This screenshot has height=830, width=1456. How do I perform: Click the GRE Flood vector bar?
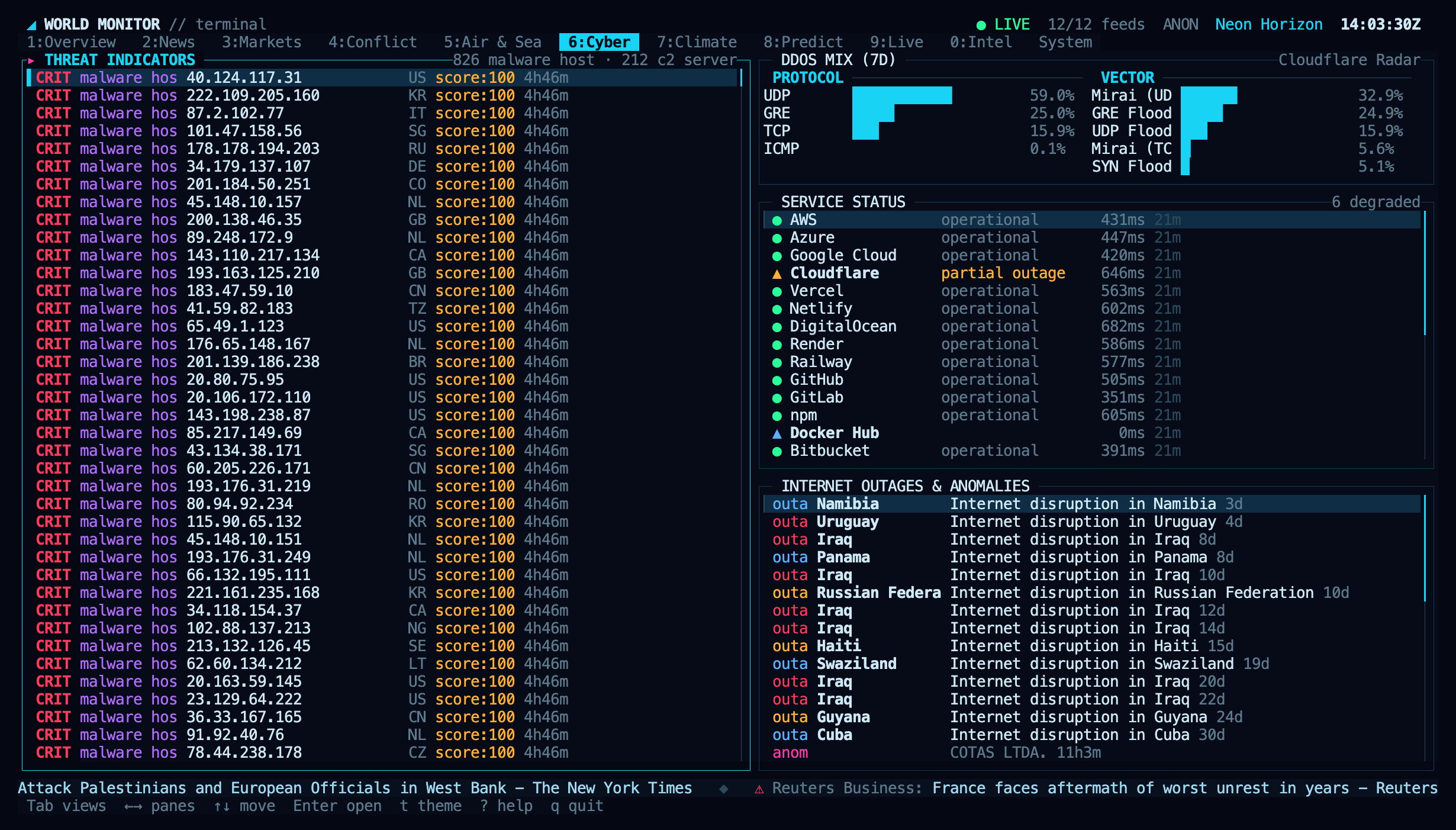(x=1201, y=113)
